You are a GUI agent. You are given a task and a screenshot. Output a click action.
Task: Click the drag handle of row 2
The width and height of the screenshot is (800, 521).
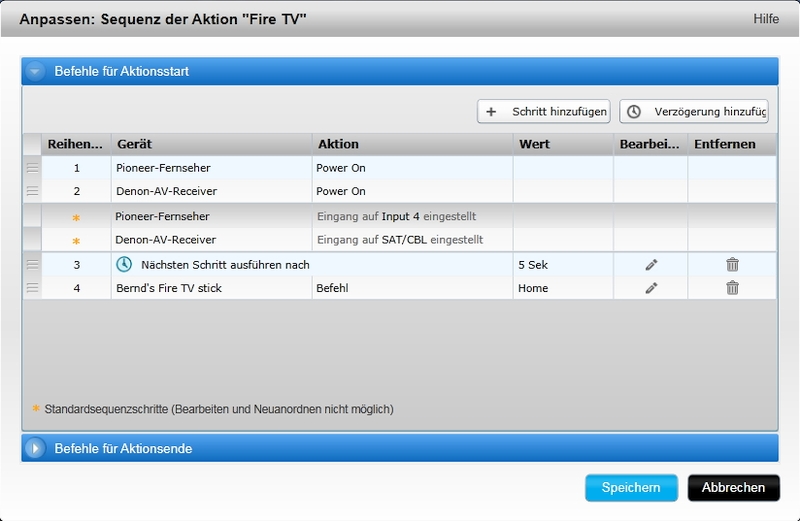point(32,191)
